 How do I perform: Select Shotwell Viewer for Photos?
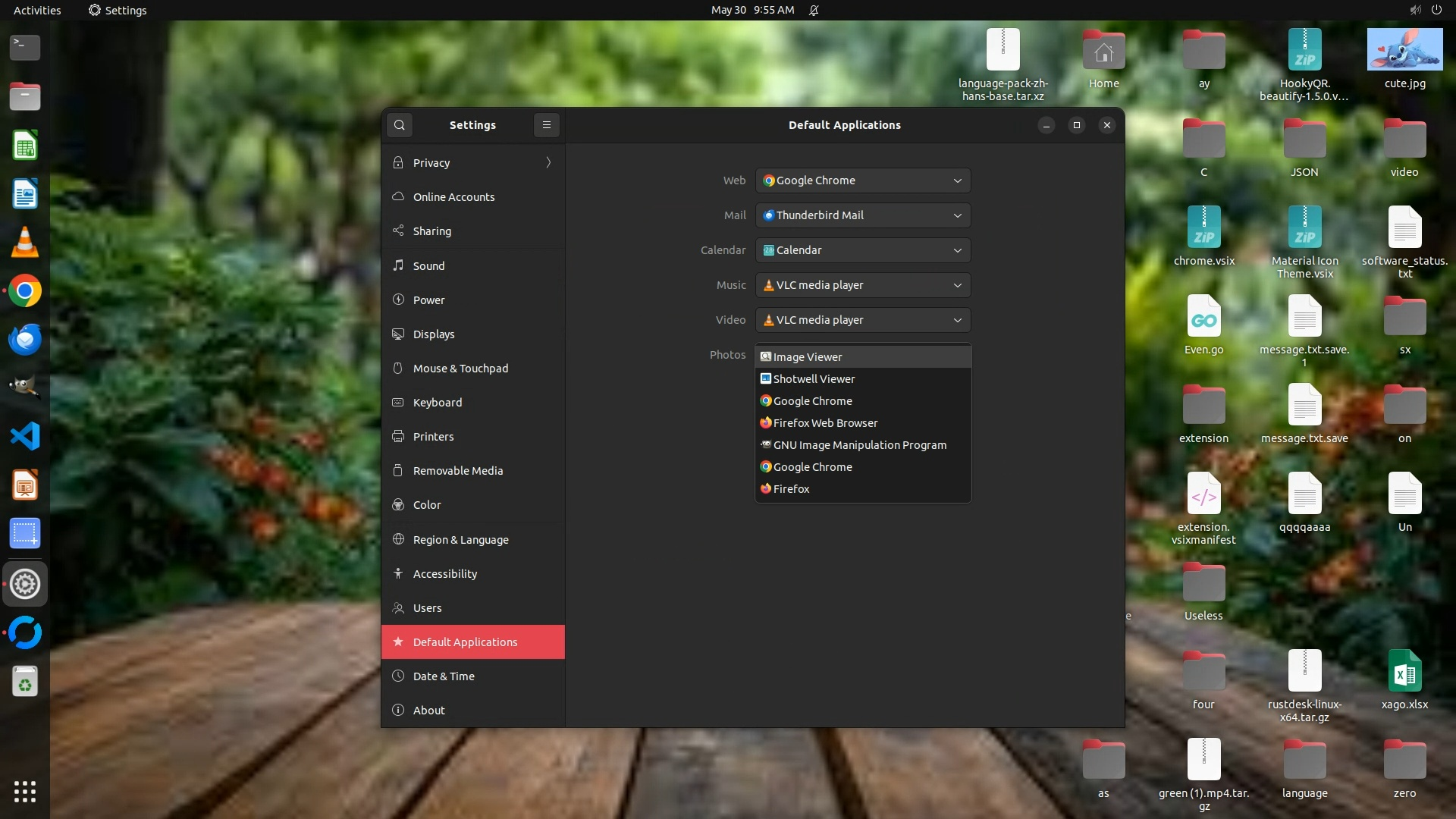(814, 378)
